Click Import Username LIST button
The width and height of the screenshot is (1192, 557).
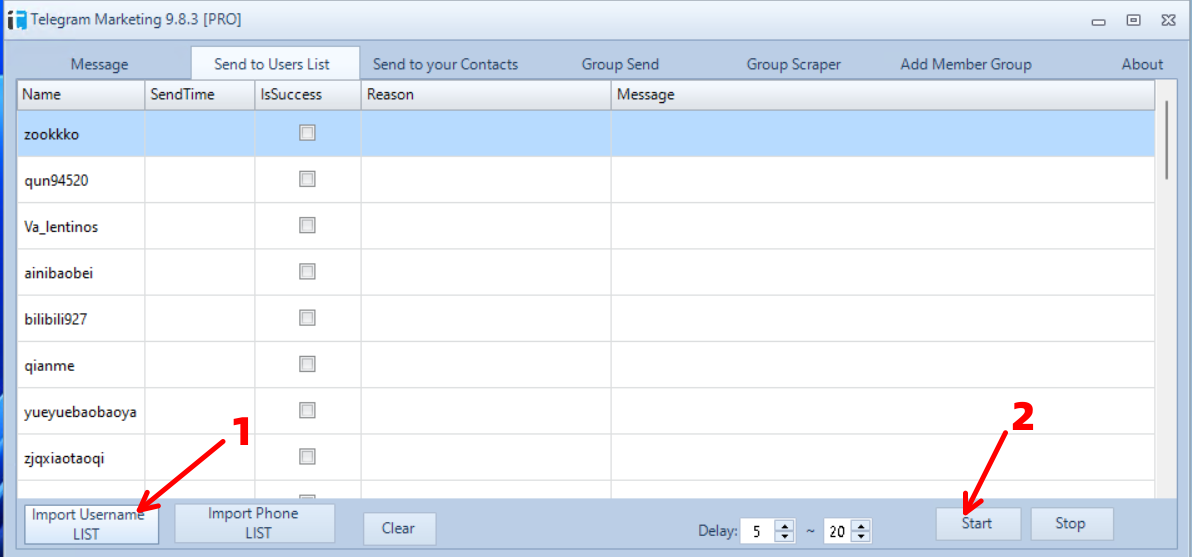coord(91,524)
